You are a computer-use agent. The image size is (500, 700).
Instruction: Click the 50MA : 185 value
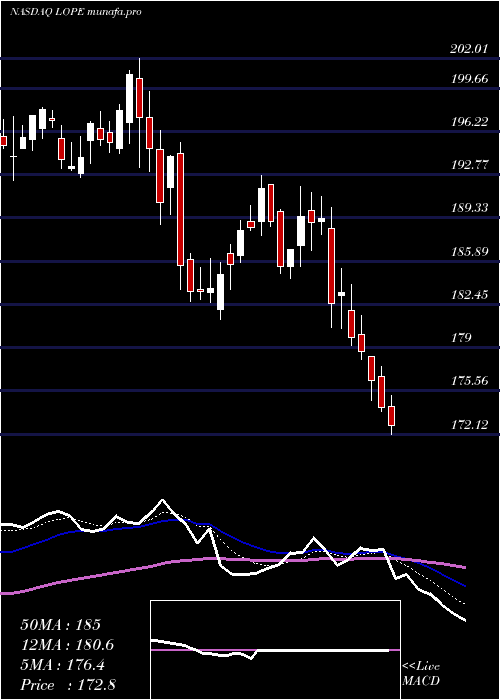coord(61,625)
